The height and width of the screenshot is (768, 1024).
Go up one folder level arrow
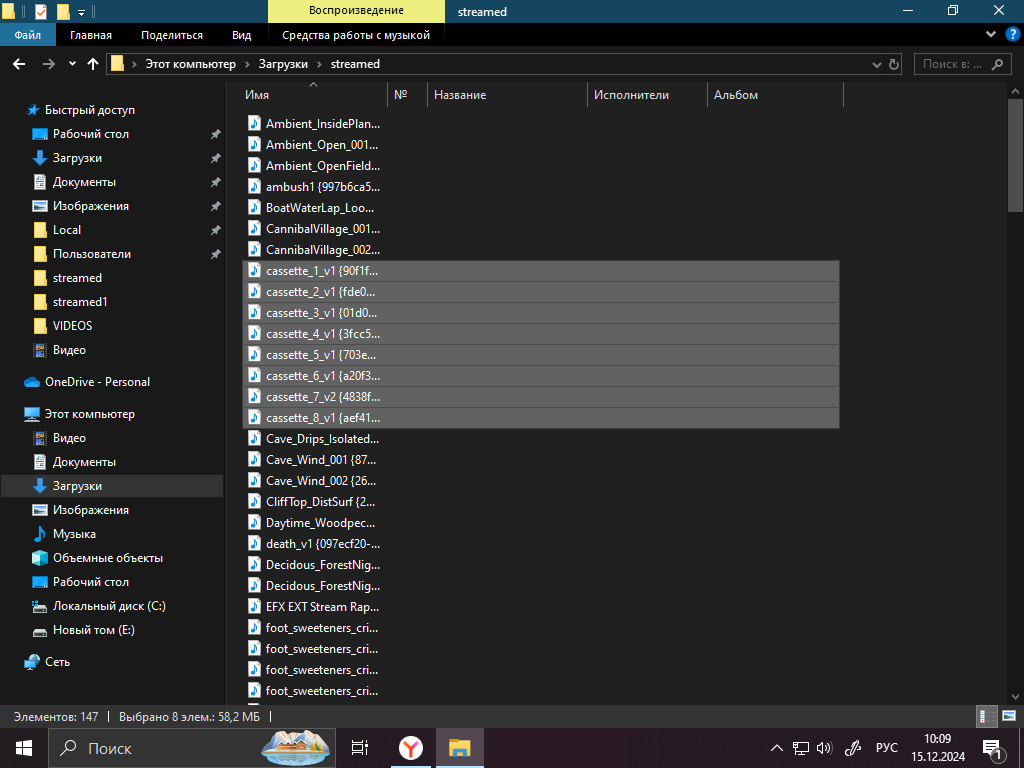(93, 64)
